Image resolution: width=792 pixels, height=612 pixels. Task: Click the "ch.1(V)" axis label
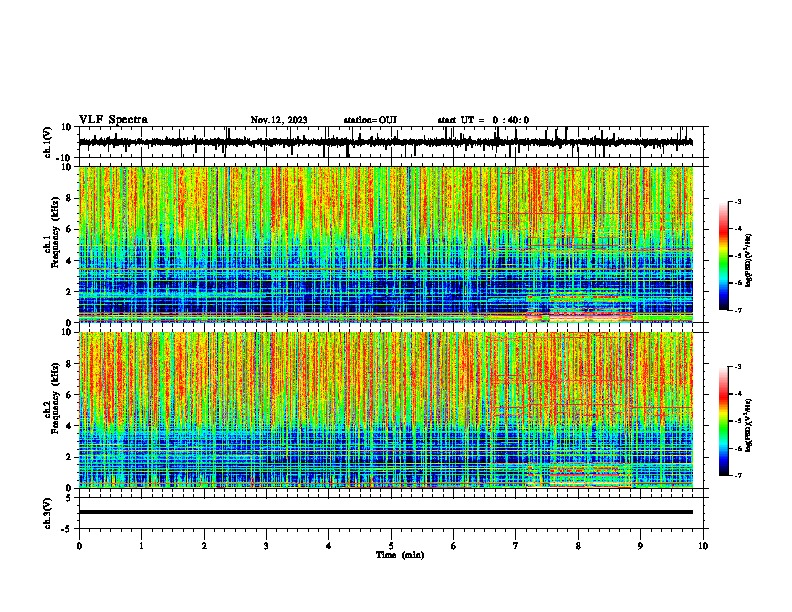point(48,142)
